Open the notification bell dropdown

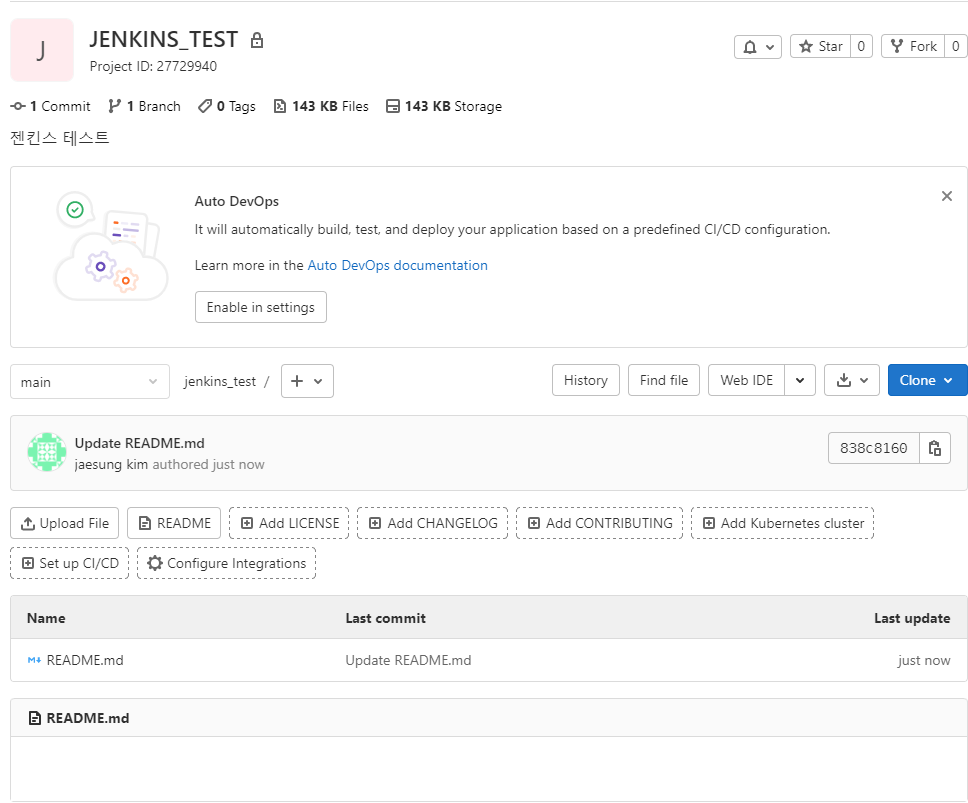tap(757, 47)
